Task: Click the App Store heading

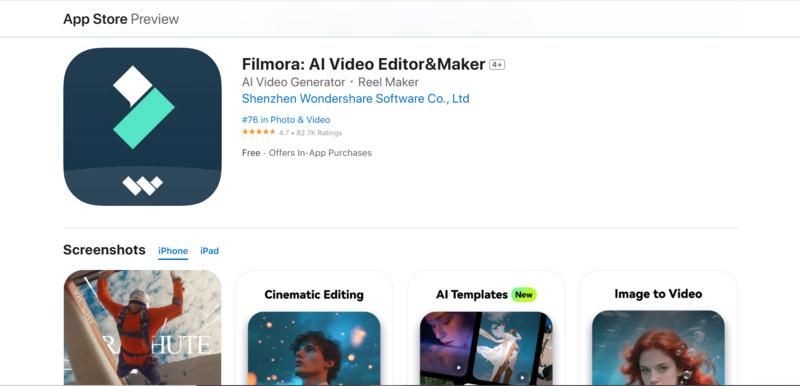Action: click(x=95, y=19)
